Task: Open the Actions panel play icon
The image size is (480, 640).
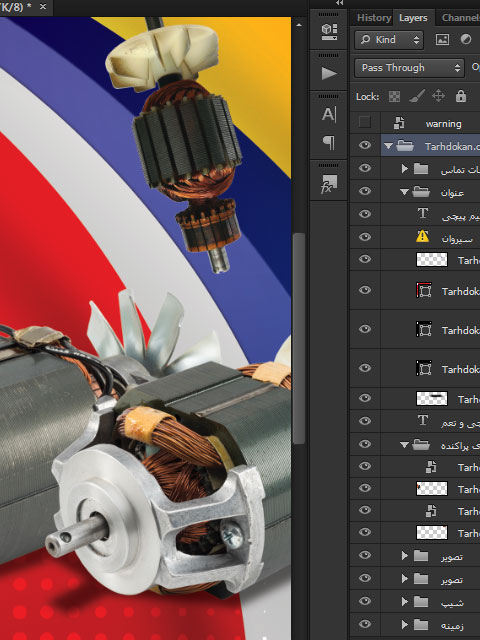Action: (329, 73)
